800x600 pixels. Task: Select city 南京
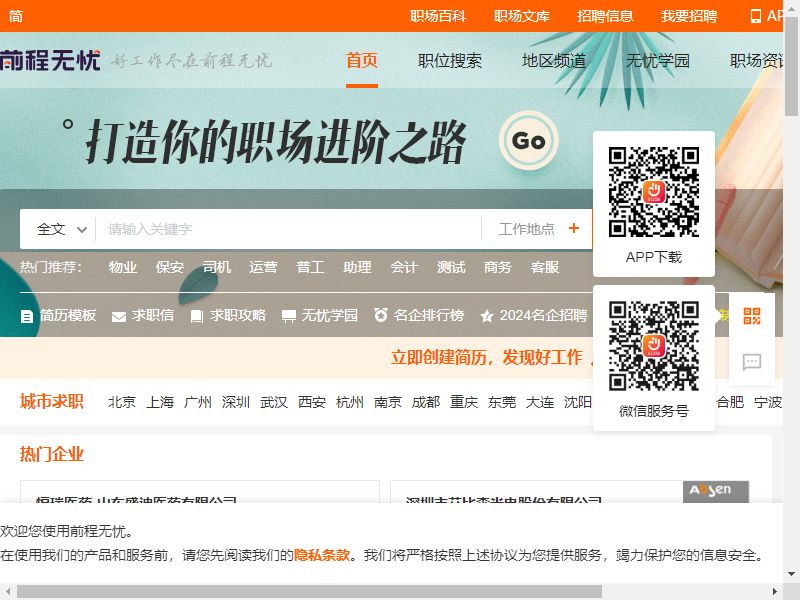(388, 402)
